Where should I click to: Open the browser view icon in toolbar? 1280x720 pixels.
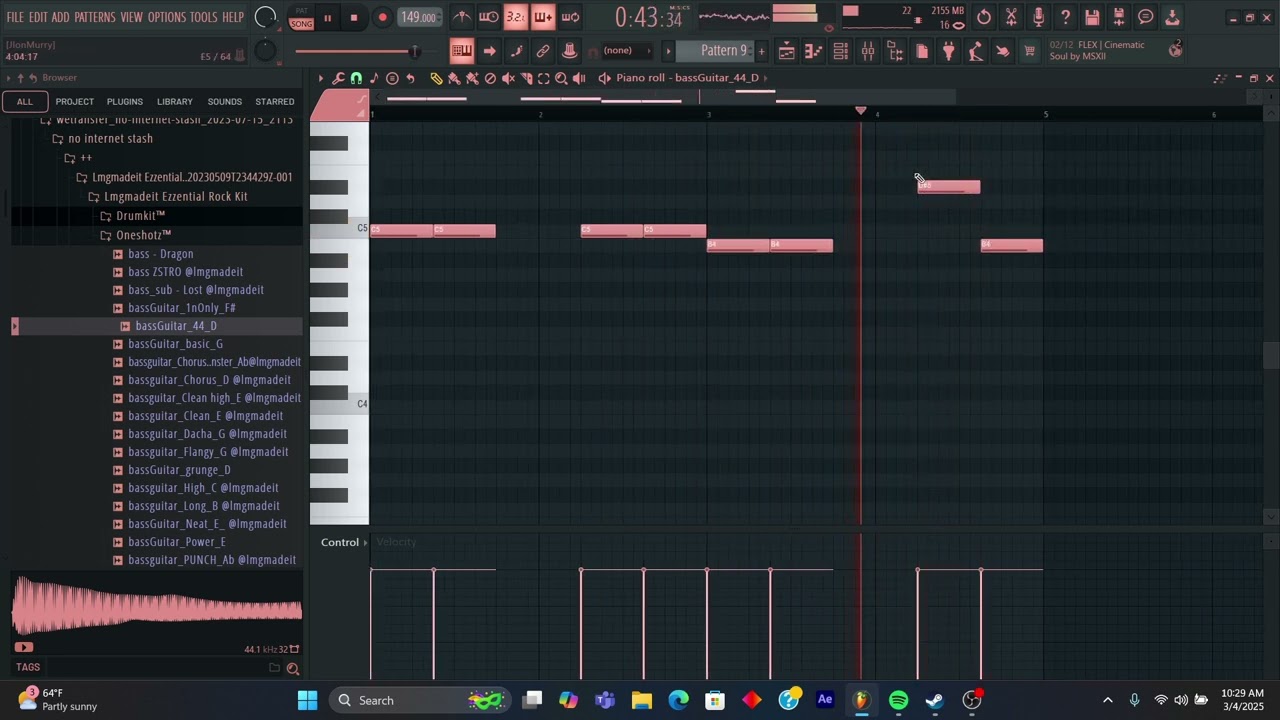[895, 51]
